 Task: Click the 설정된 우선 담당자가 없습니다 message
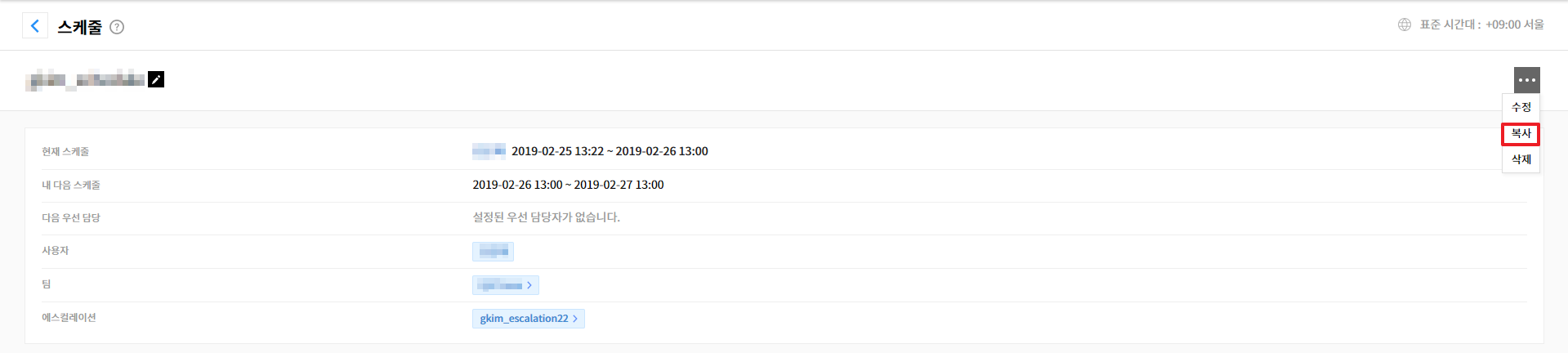pyautogui.click(x=546, y=217)
